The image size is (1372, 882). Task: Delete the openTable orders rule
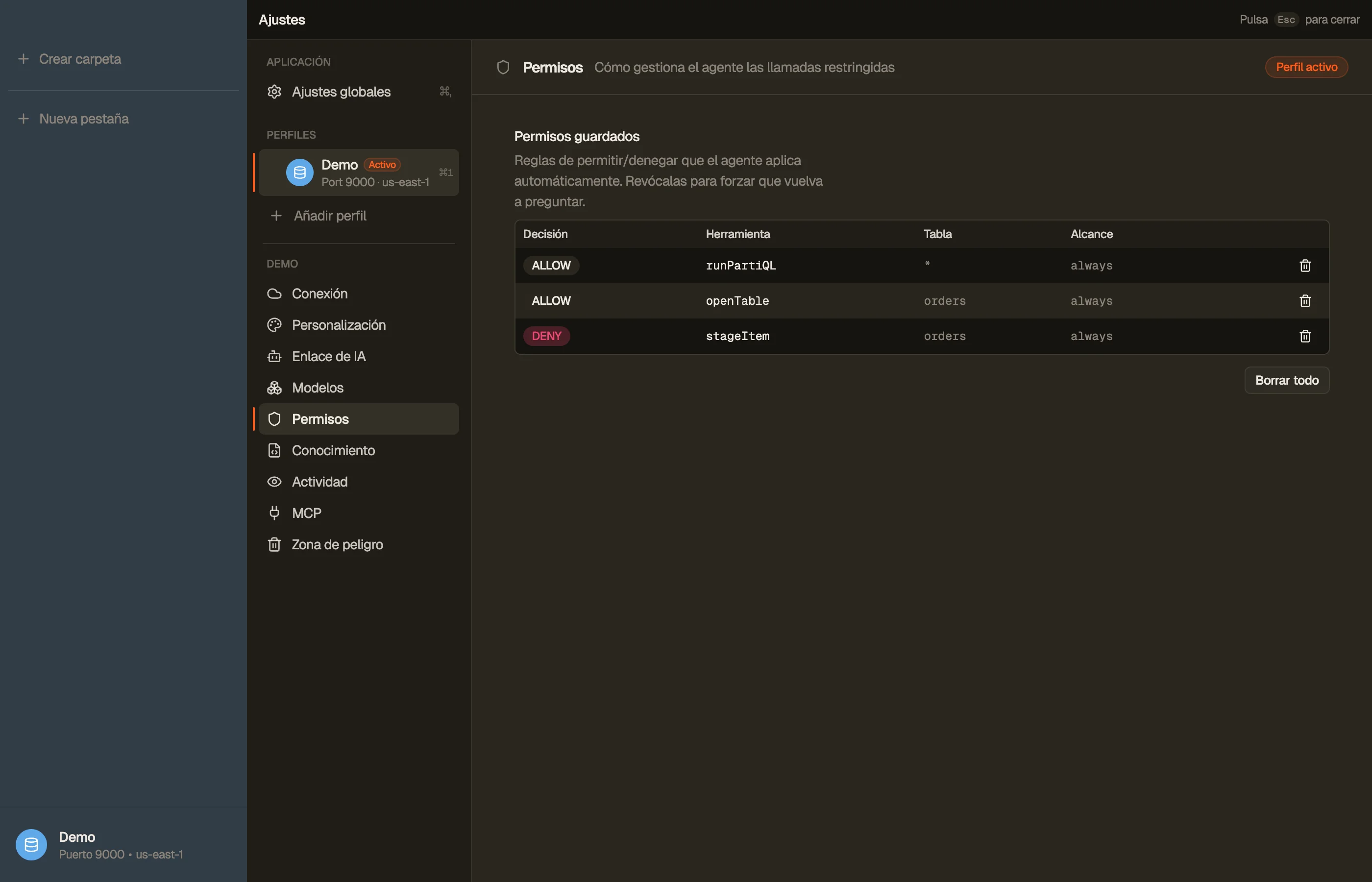point(1305,301)
